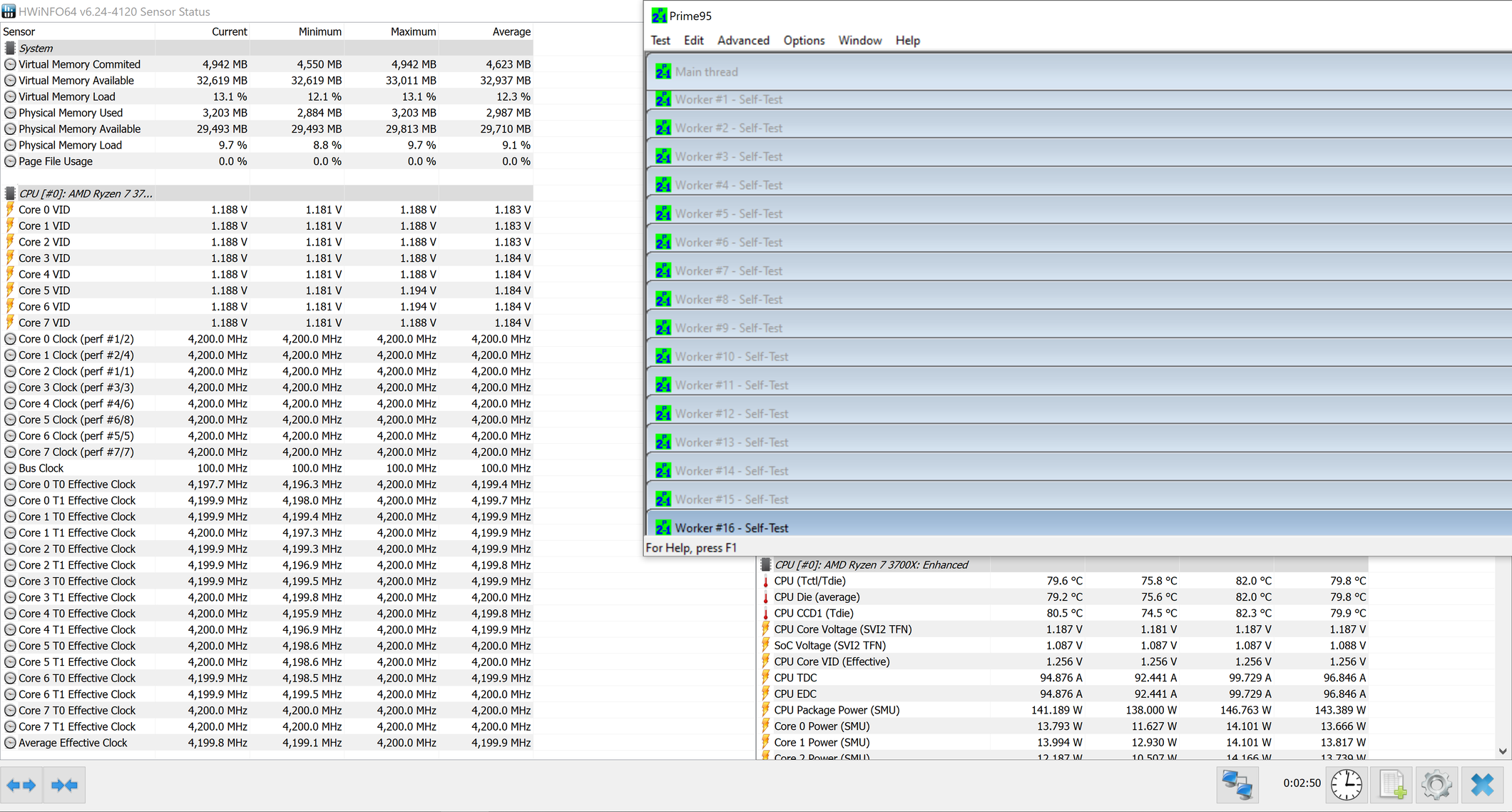Click the 0:02:50 elapsed time readout
This screenshot has height=812, width=1512.
[x=1302, y=783]
